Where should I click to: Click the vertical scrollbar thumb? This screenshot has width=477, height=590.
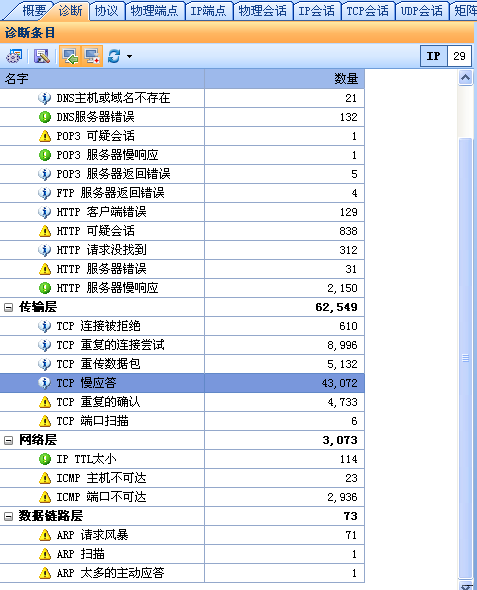[x=465, y=357]
